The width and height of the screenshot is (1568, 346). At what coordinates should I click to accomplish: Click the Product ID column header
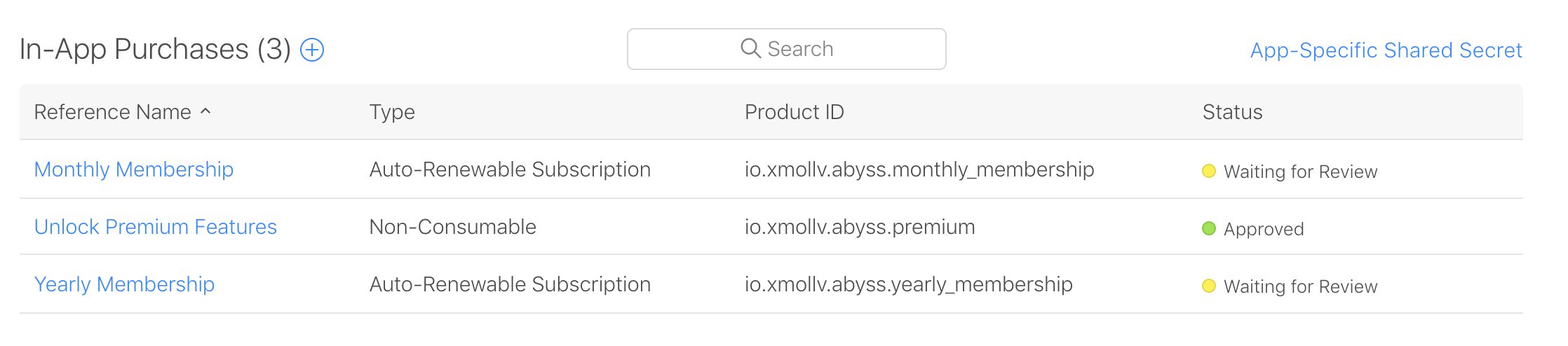click(795, 112)
